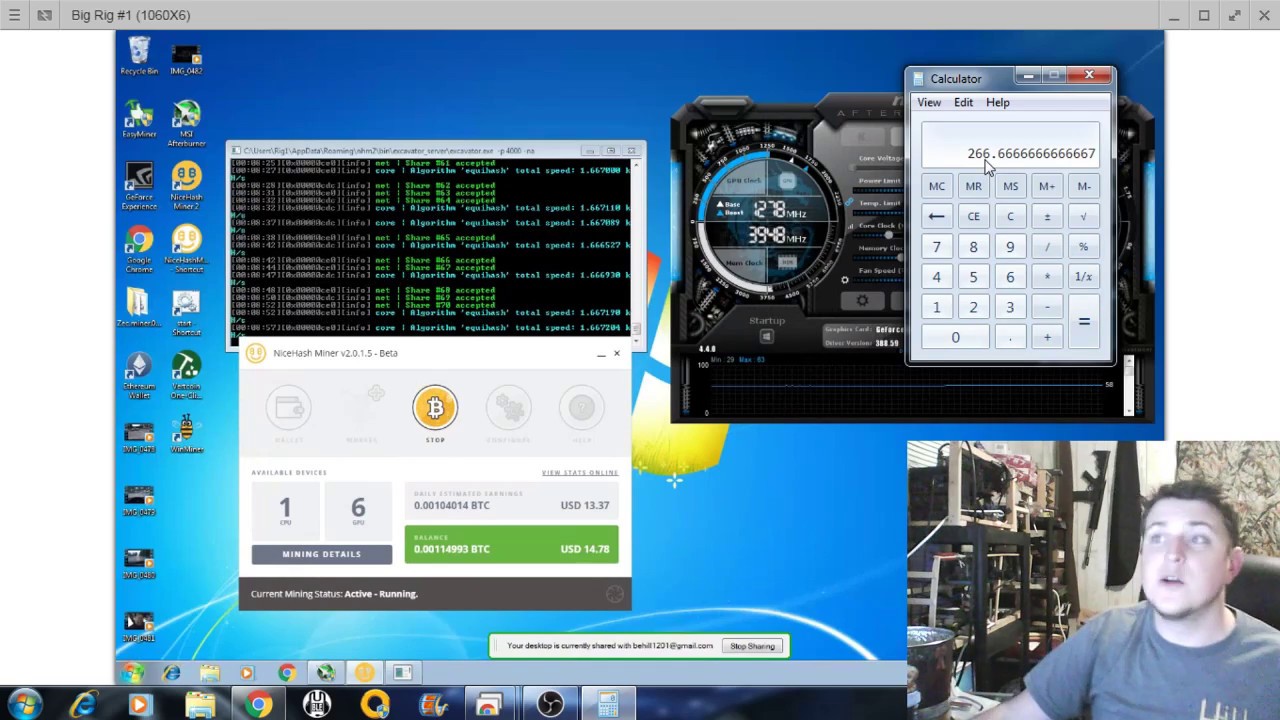Toggle the Afterburner Startup Windows button
The image size is (1280, 720).
point(767,336)
